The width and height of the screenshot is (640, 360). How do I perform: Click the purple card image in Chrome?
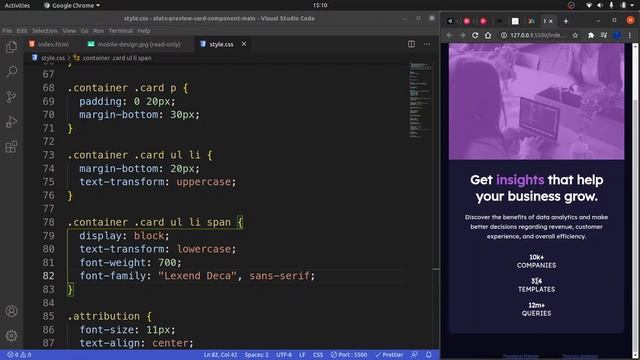[x=536, y=101]
